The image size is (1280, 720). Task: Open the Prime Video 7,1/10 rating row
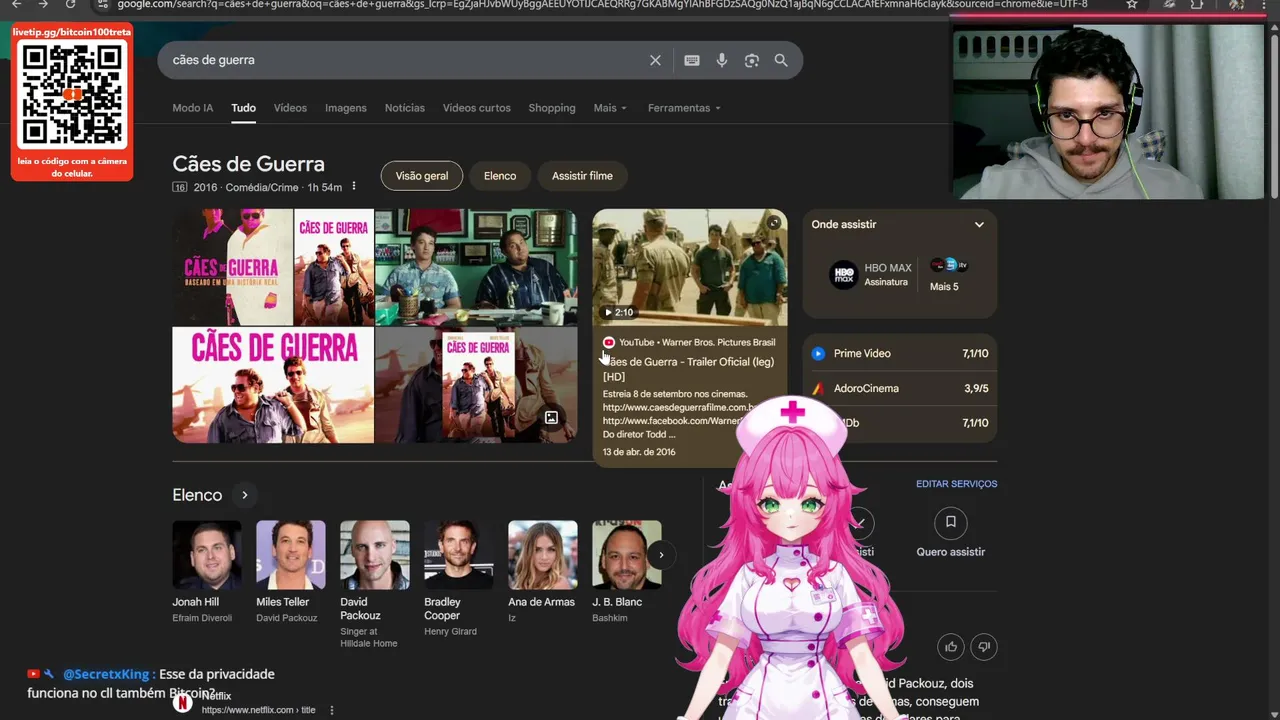click(899, 353)
